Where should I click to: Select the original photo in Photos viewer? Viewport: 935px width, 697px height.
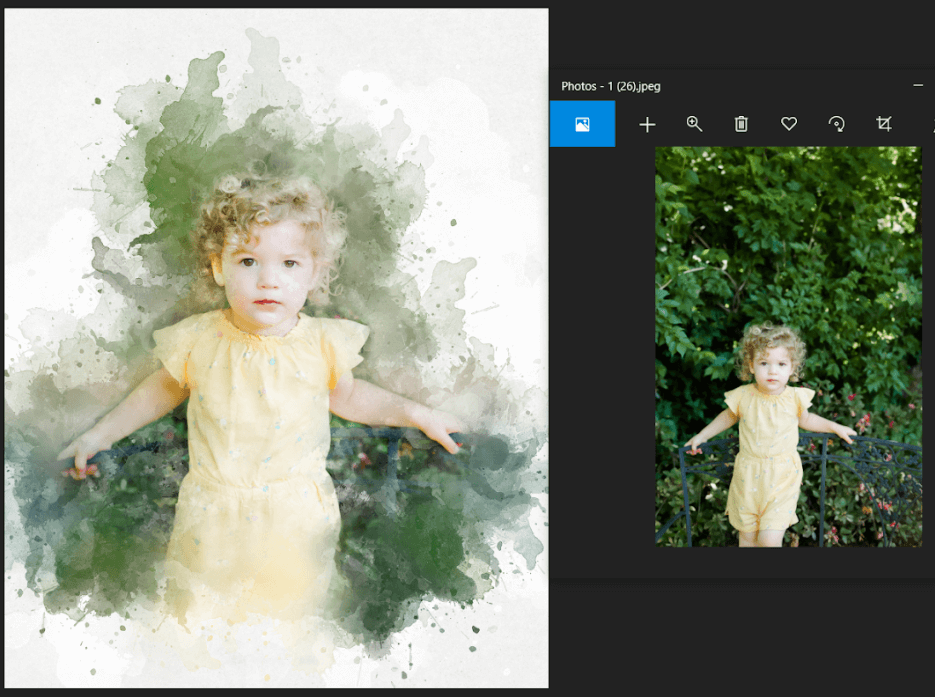point(788,346)
